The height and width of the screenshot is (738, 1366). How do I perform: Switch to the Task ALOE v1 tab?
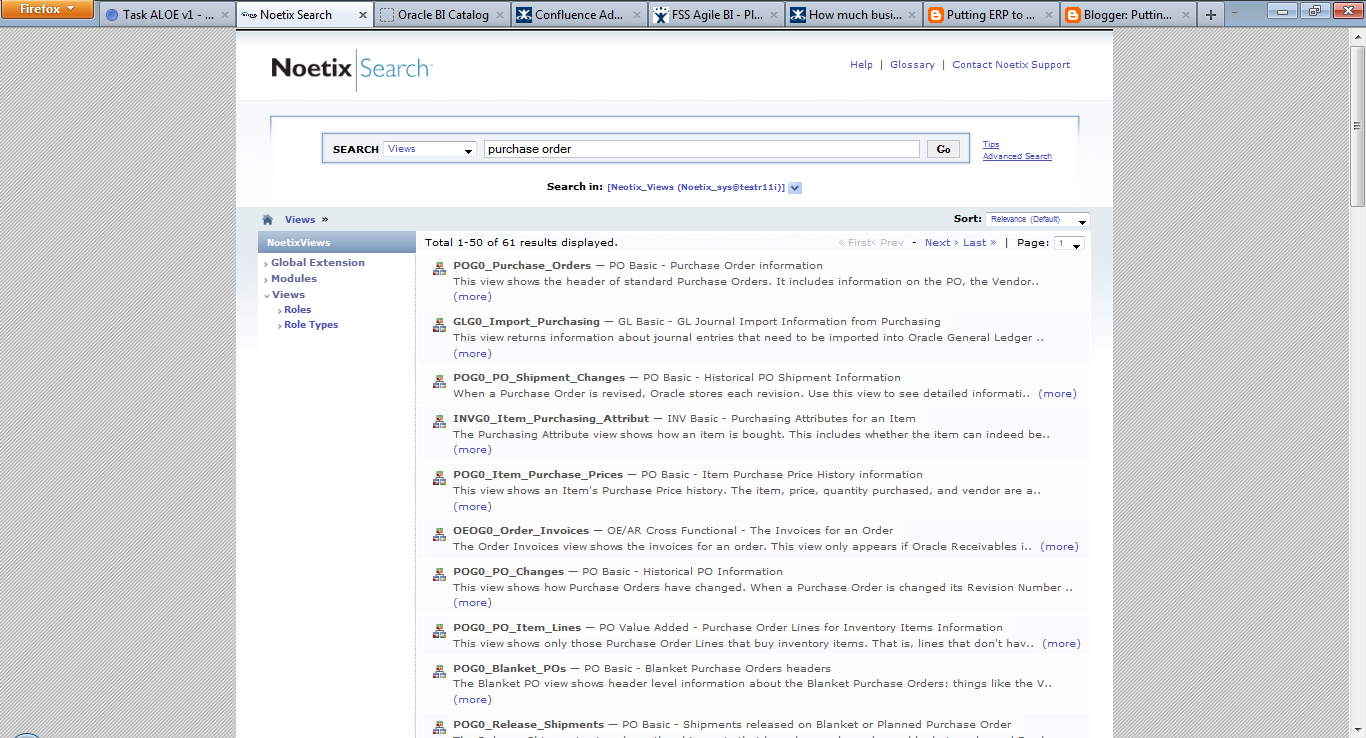click(x=168, y=15)
